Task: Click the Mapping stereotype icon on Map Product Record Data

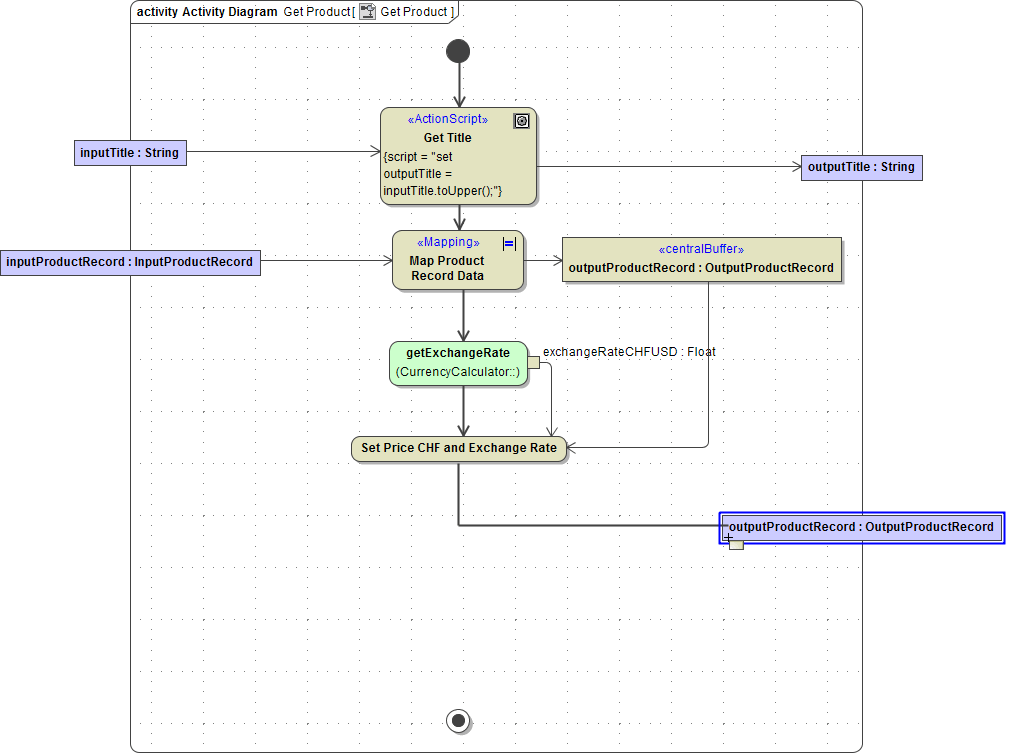Action: click(x=508, y=242)
